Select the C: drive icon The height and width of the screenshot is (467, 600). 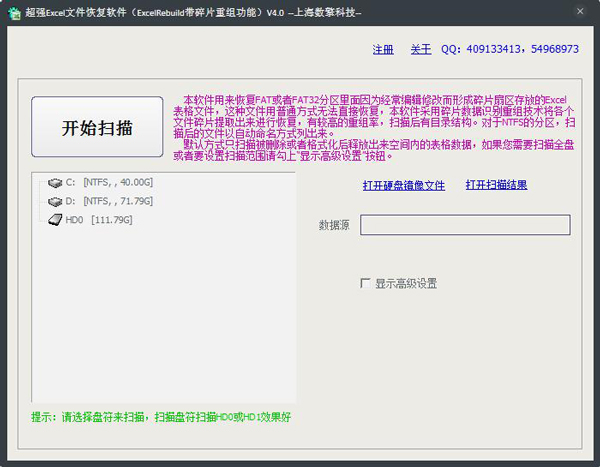point(55,183)
